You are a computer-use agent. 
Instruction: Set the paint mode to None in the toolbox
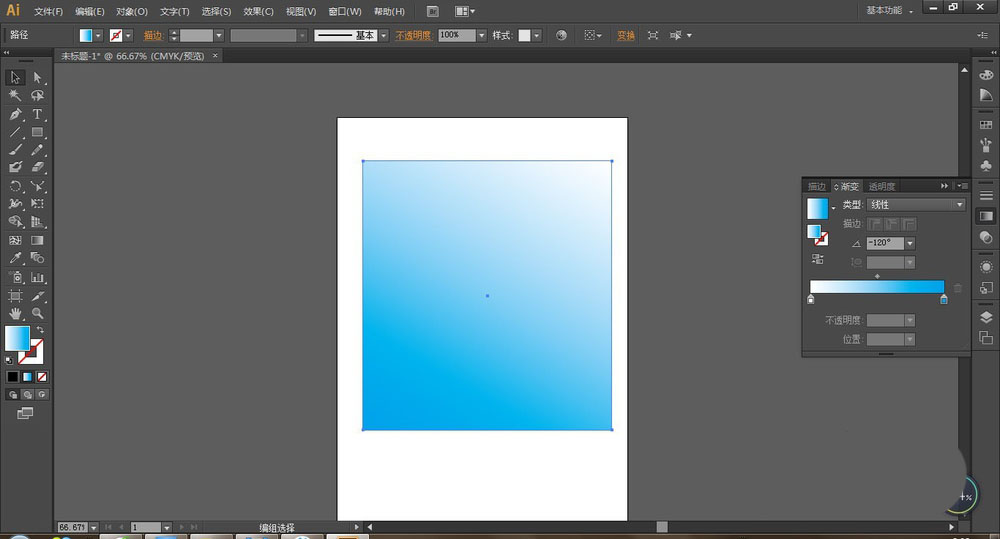(x=43, y=377)
